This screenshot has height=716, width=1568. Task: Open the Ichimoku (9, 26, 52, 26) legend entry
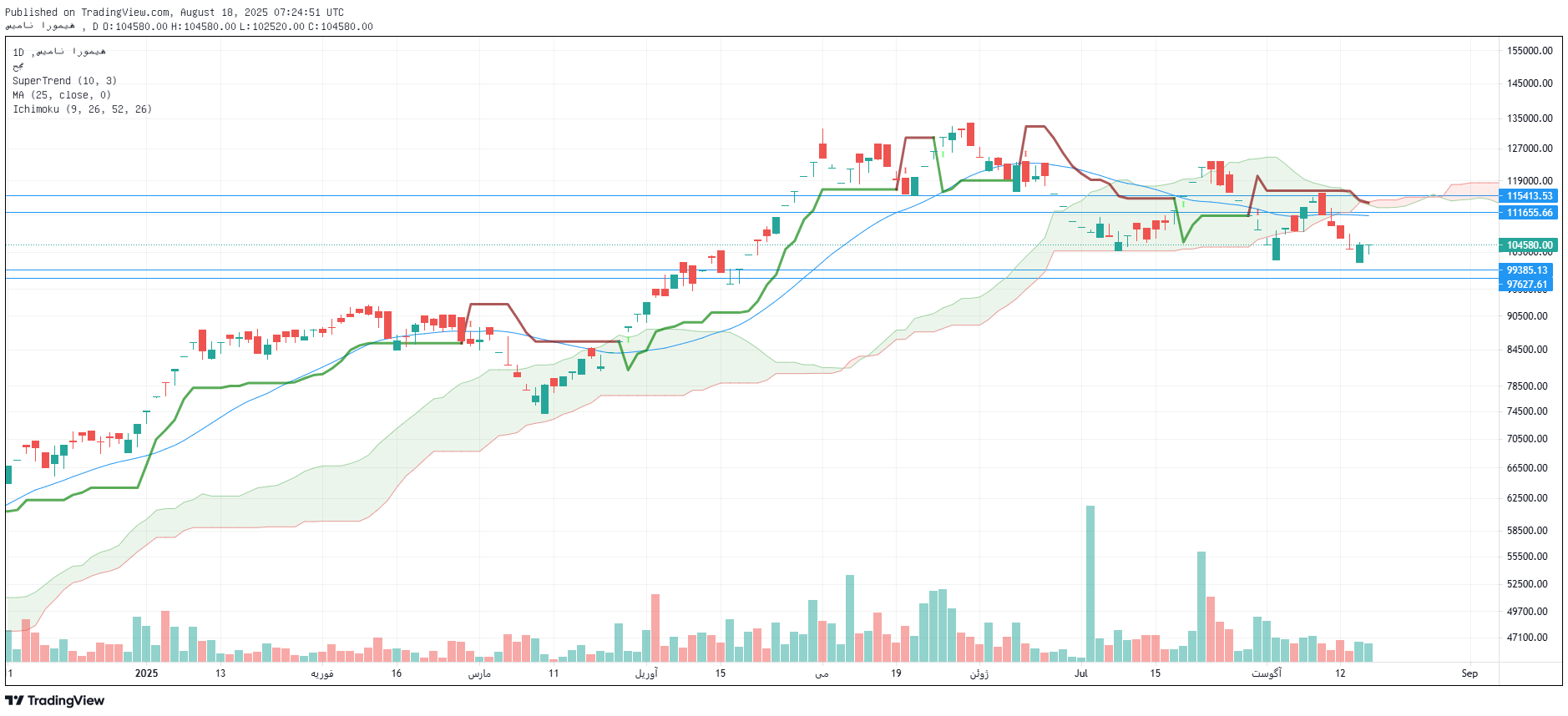[x=82, y=109]
